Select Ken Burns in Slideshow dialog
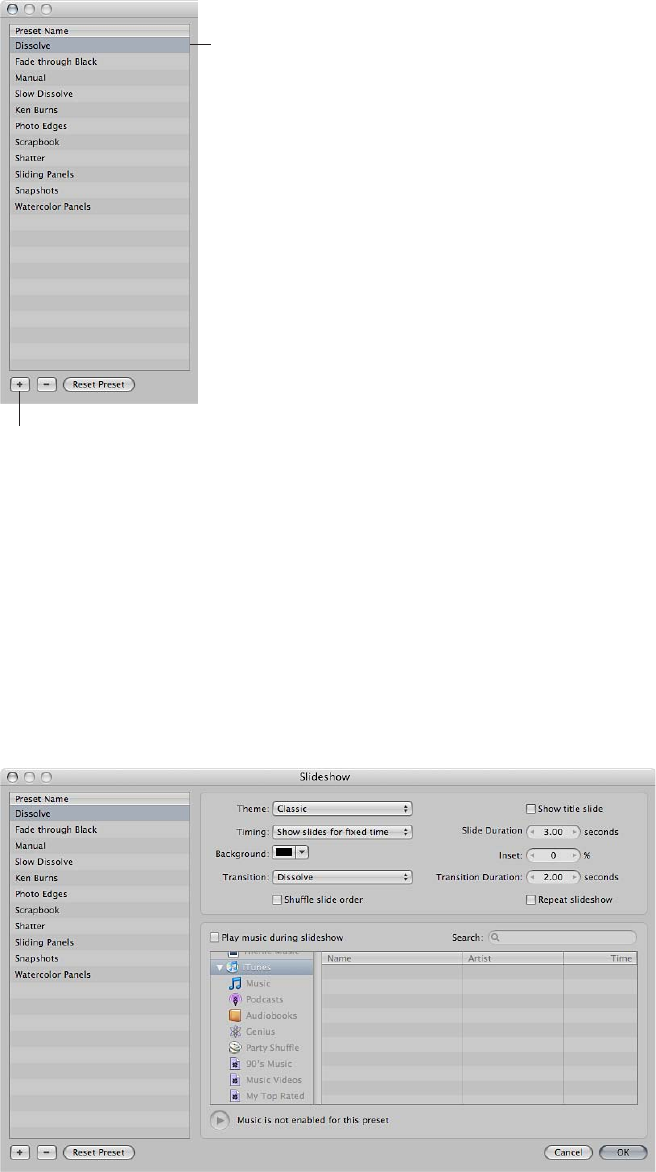Viewport: 656px width, 1172px height. point(99,878)
